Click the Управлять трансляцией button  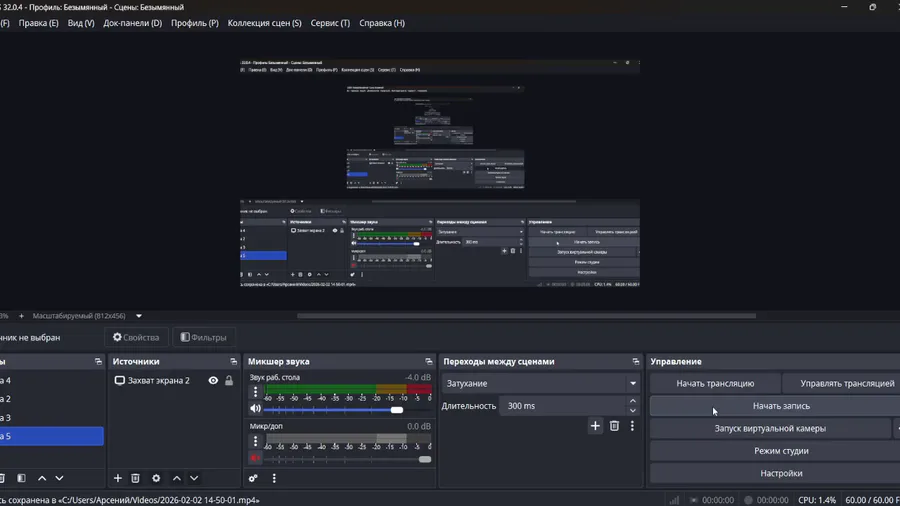842,383
